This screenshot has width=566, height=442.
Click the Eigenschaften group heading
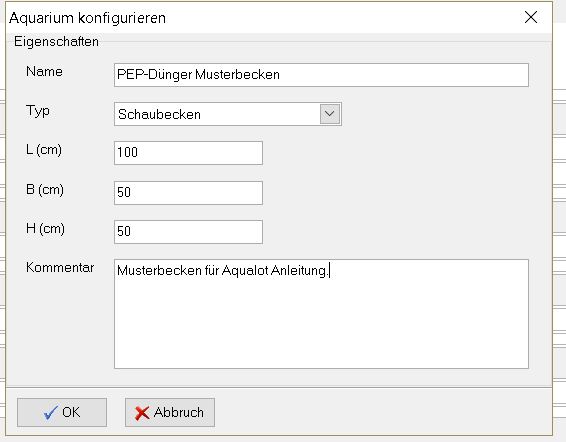[x=56, y=42]
